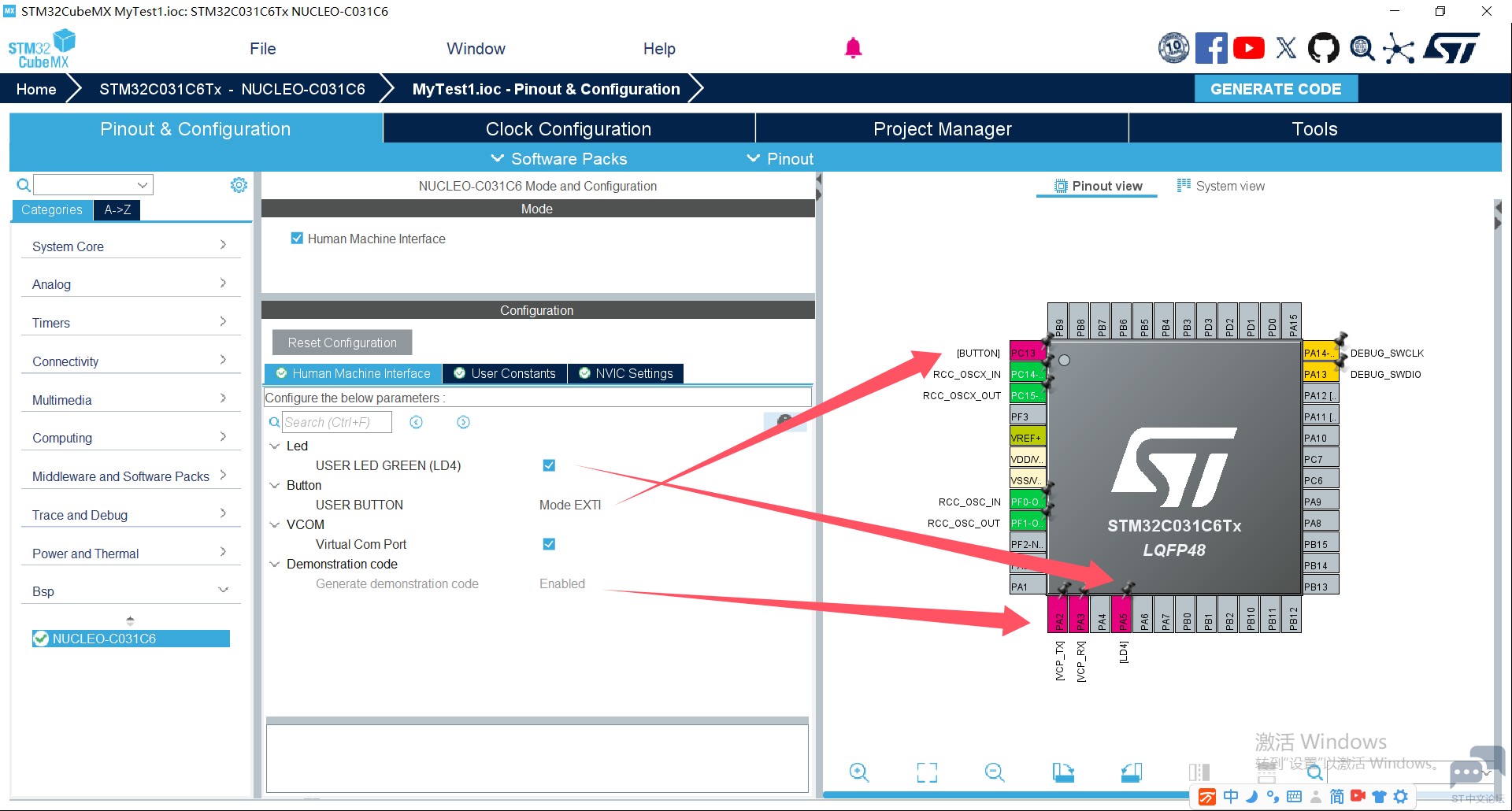Open the Window menu

tap(476, 49)
